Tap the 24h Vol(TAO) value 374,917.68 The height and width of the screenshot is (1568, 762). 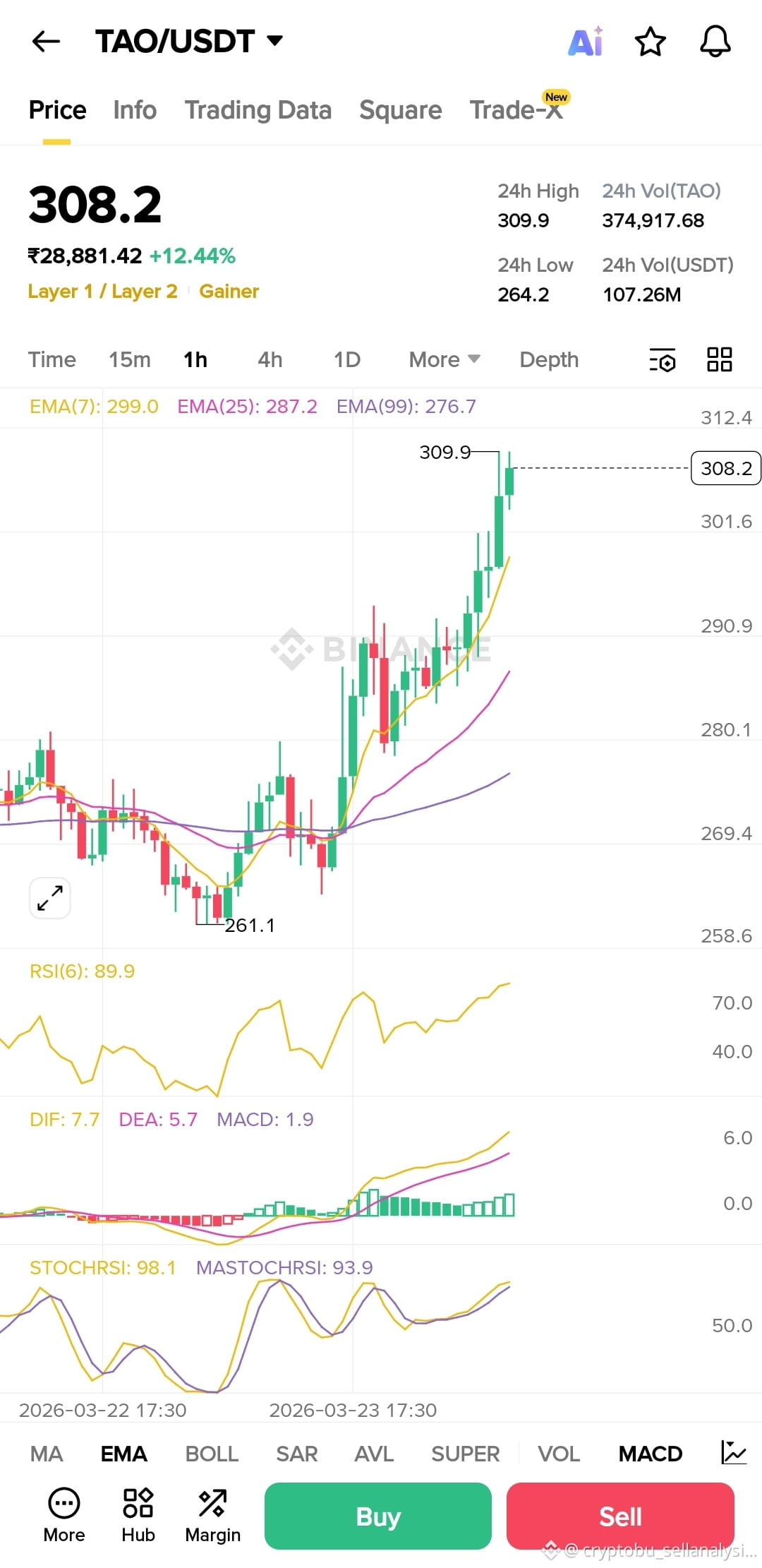pyautogui.click(x=653, y=220)
